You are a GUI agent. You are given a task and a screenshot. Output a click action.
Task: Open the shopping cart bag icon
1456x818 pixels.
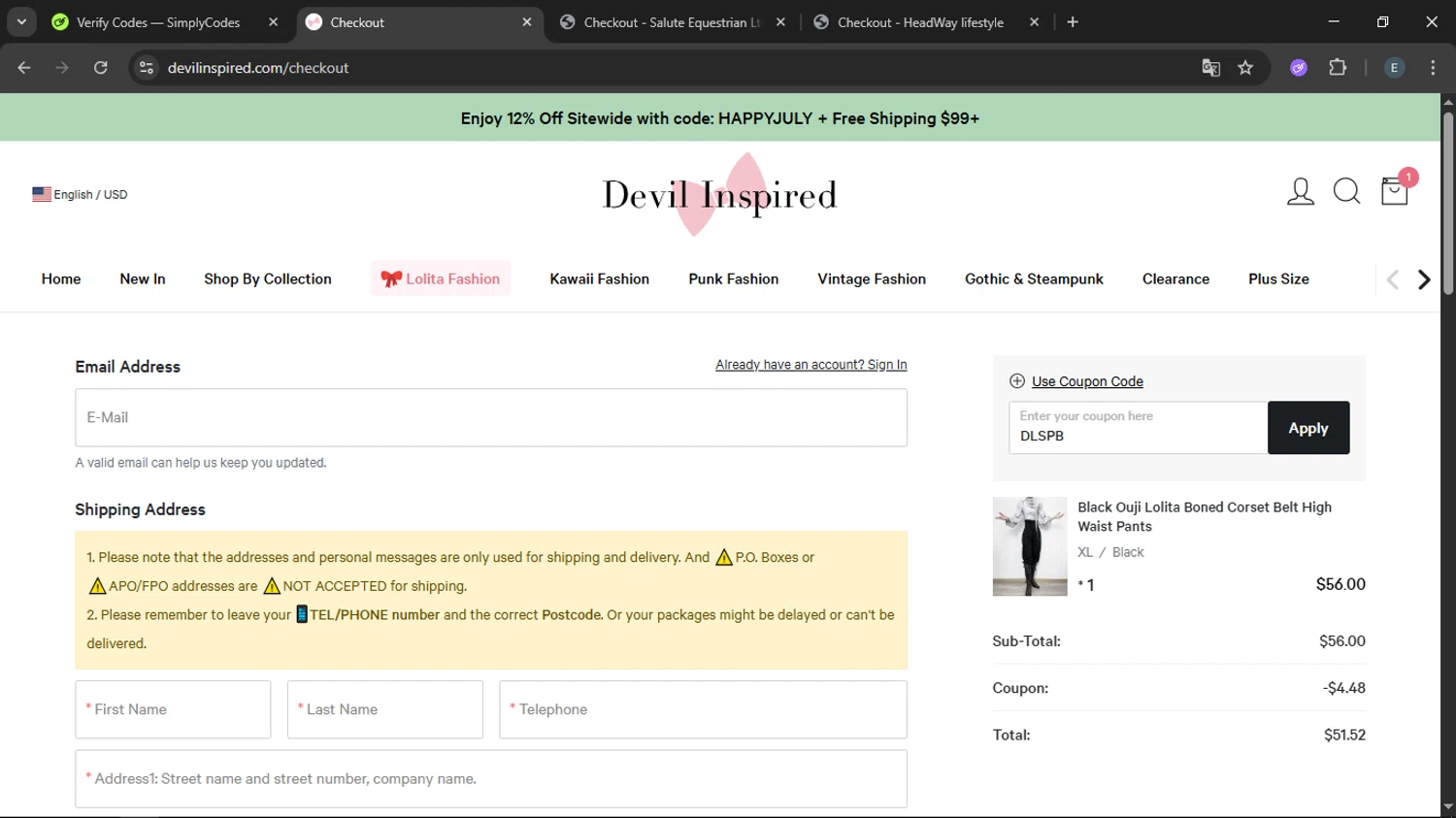click(x=1394, y=191)
